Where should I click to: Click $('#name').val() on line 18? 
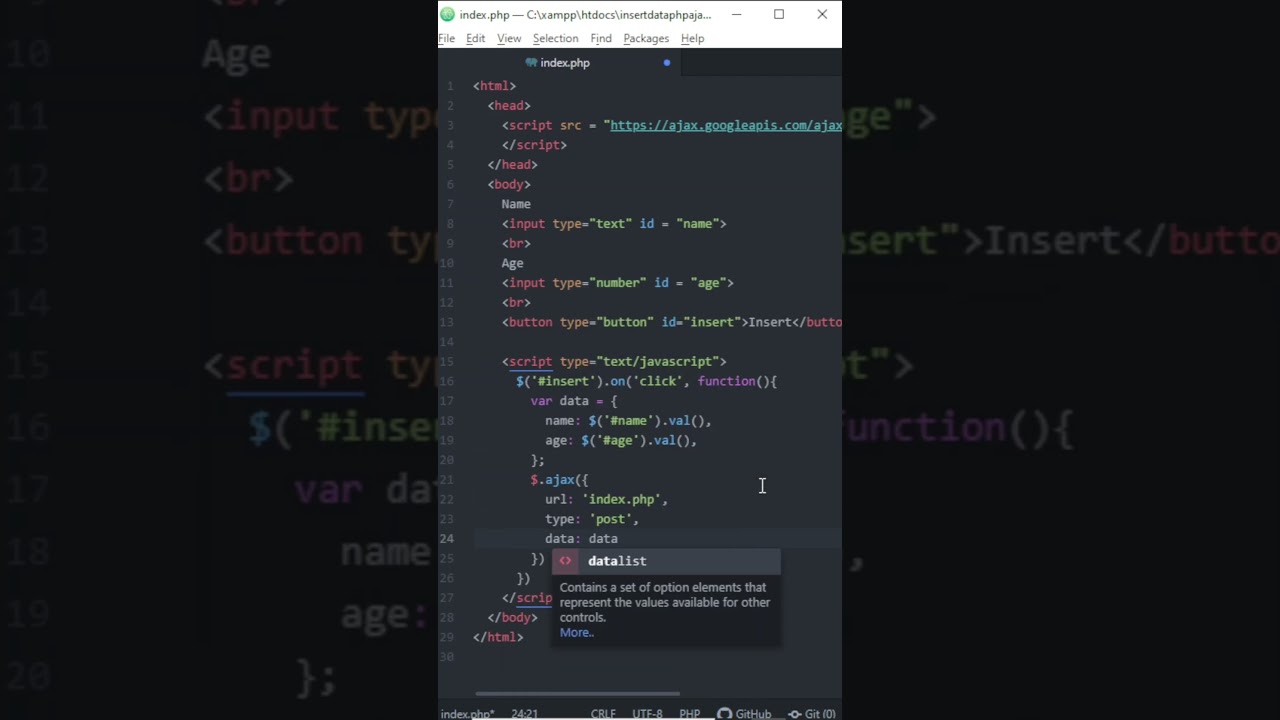pyautogui.click(x=646, y=421)
